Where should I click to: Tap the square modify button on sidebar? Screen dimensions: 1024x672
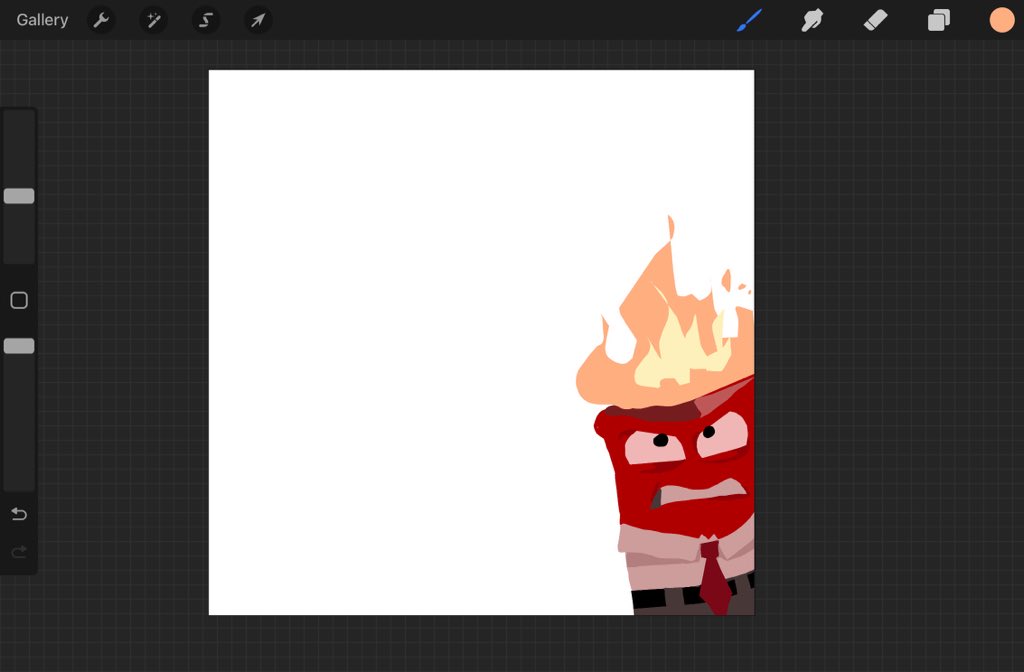pos(19,300)
